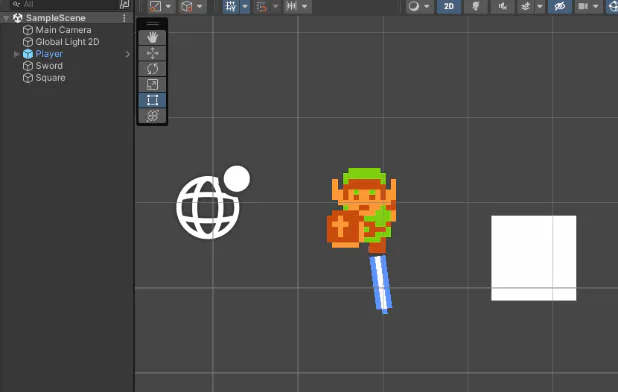Screen dimensions: 618x392
Task: Click the scene lighting bulb icon
Action: click(x=476, y=6)
